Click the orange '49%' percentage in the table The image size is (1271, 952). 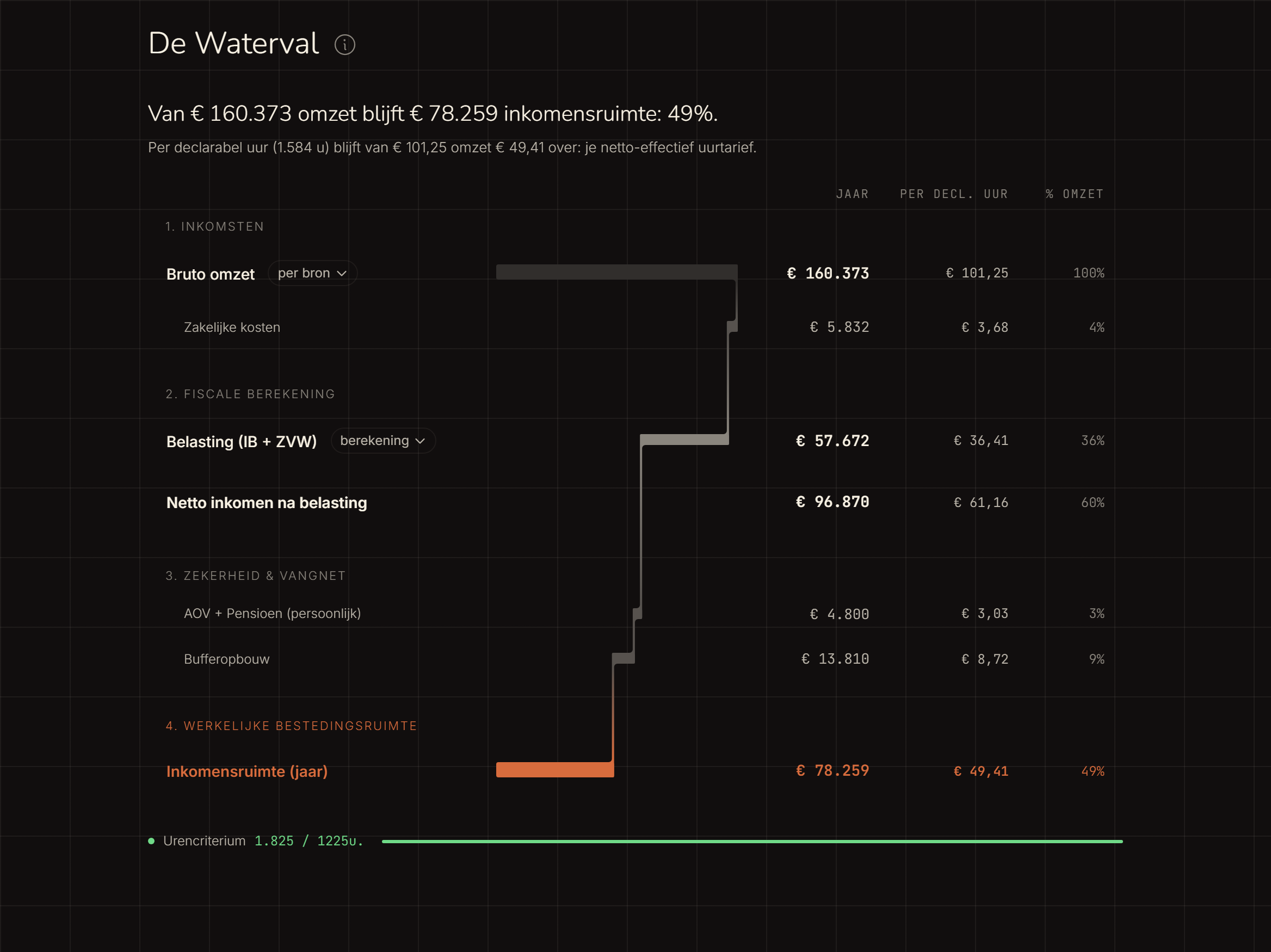point(1093,771)
